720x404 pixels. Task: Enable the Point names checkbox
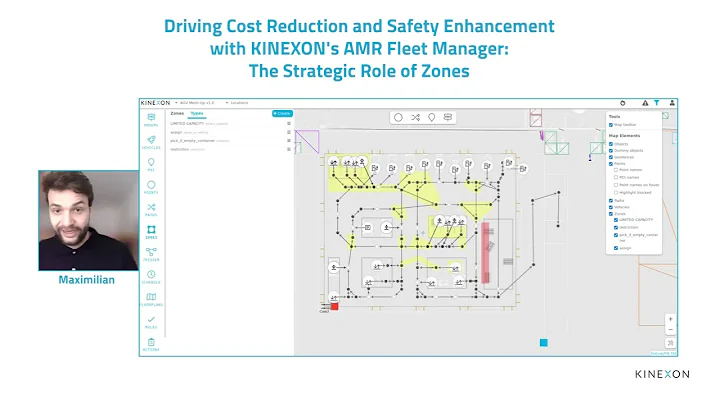click(x=616, y=170)
